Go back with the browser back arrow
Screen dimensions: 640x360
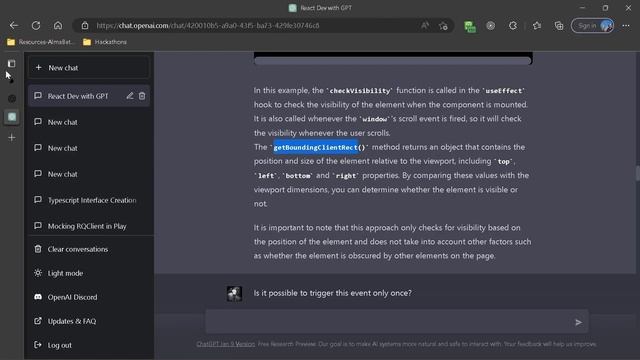tap(14, 26)
